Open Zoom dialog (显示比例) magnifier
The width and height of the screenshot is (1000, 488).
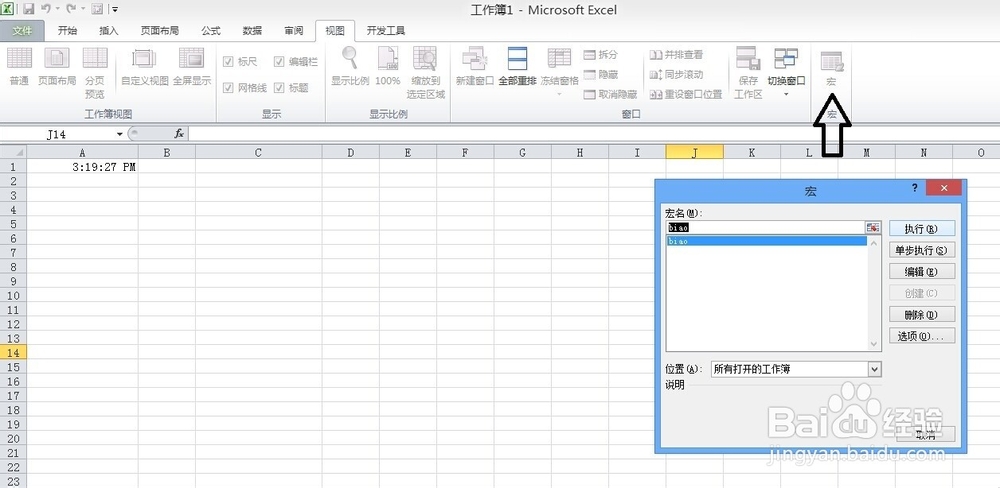pos(350,66)
